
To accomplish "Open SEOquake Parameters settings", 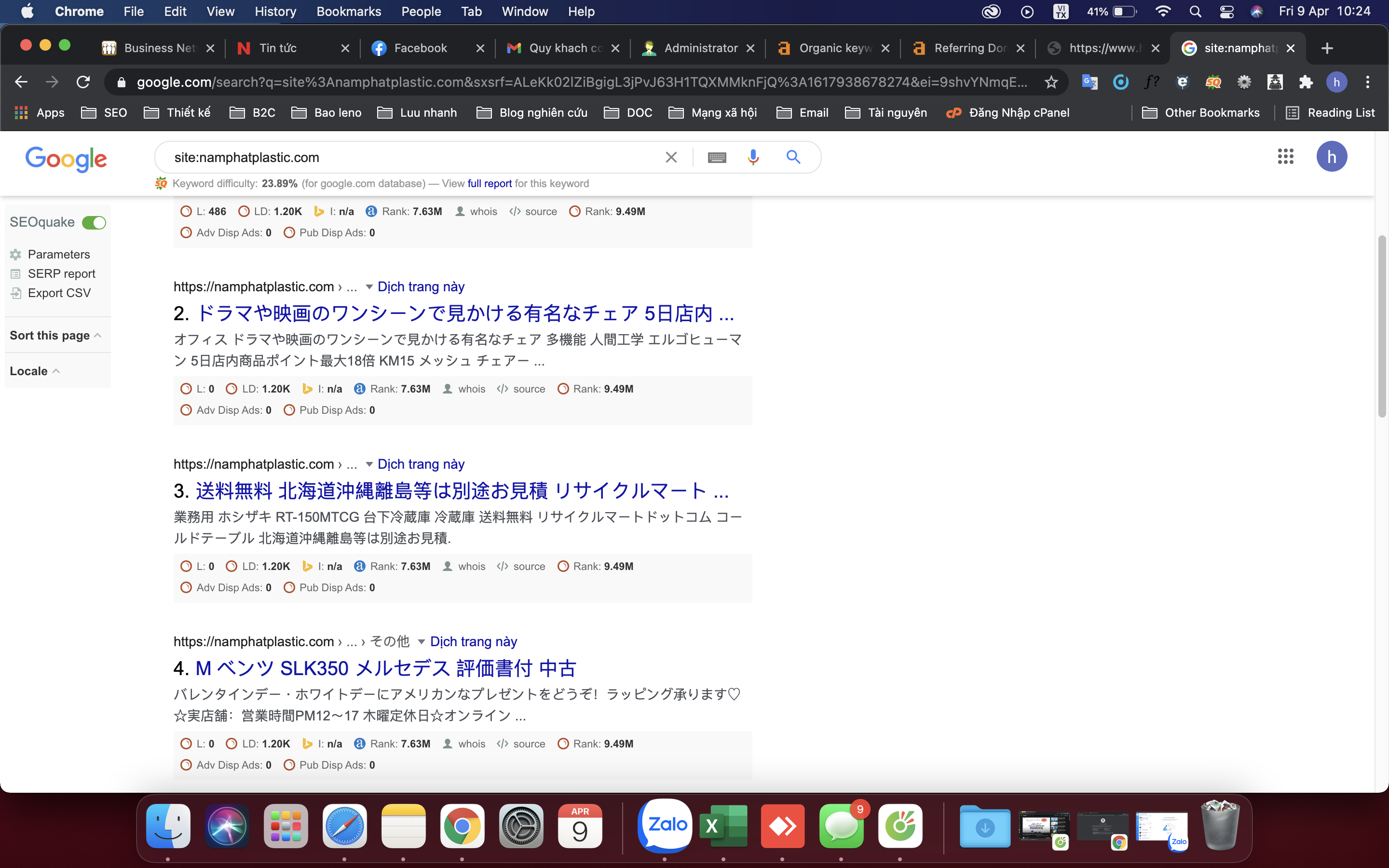I will pos(58,254).
